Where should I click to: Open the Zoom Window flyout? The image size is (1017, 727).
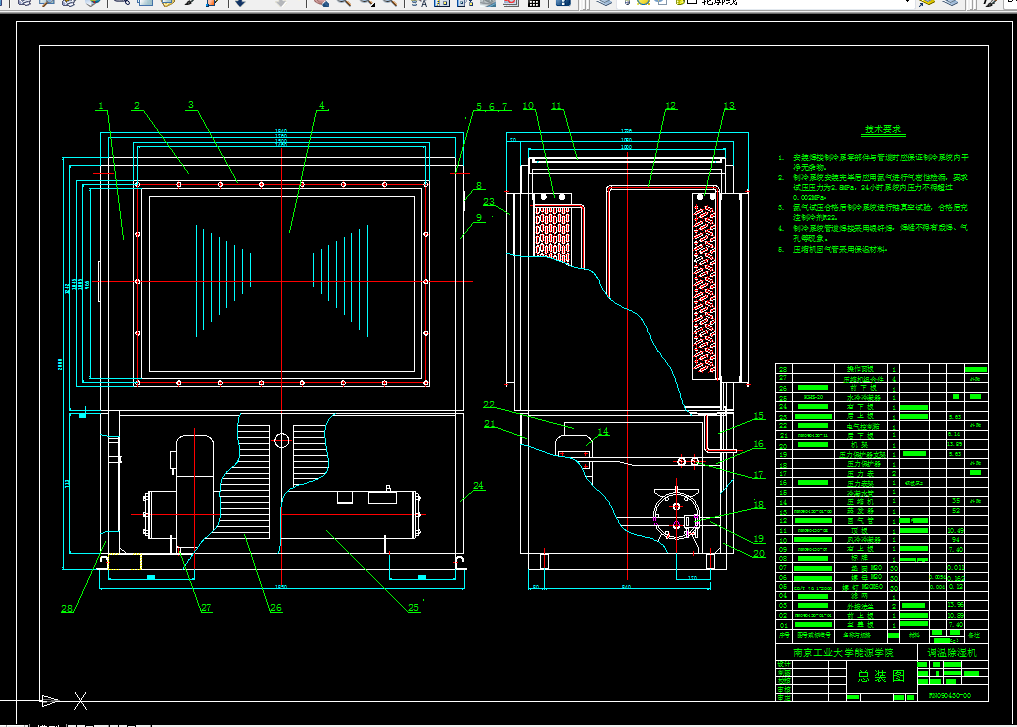coord(367,3)
